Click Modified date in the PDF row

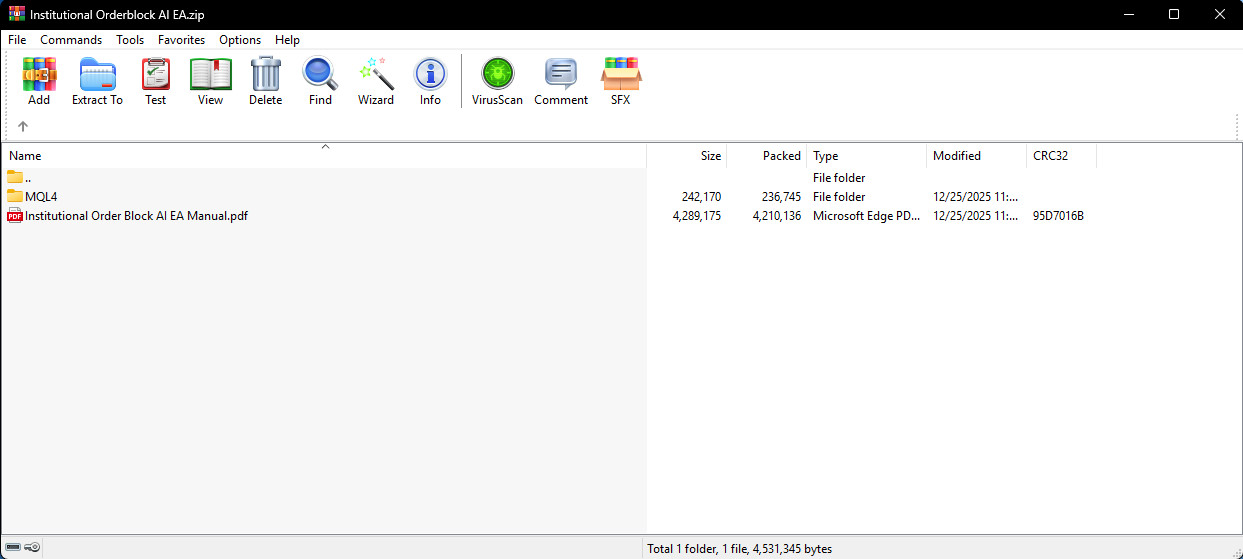pos(976,216)
